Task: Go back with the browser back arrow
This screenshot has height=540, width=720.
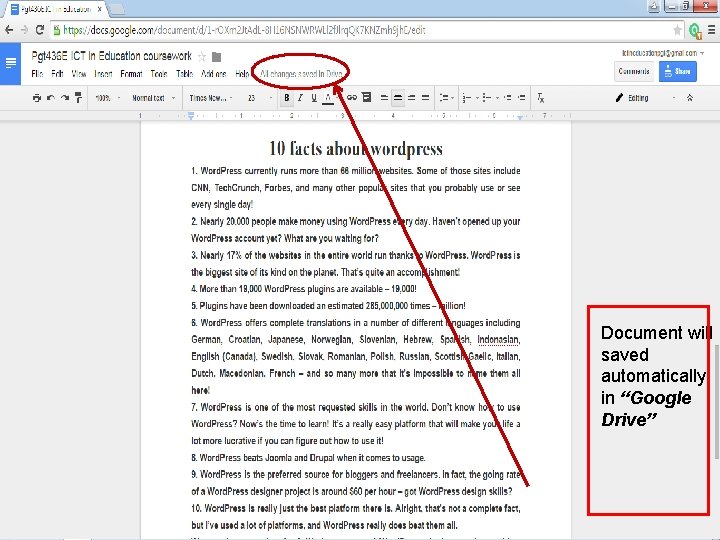Action: (x=9, y=30)
